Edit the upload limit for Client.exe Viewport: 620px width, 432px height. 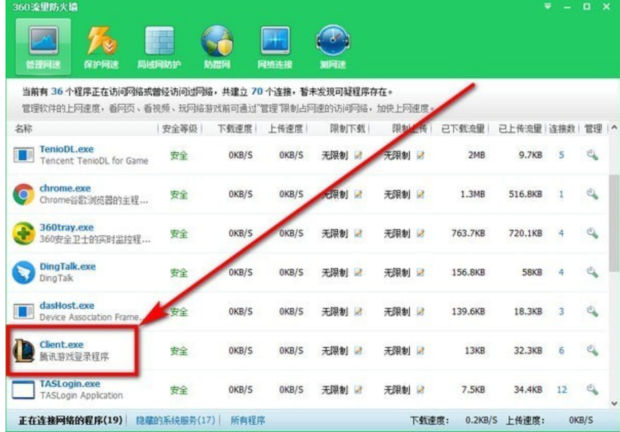coord(420,351)
